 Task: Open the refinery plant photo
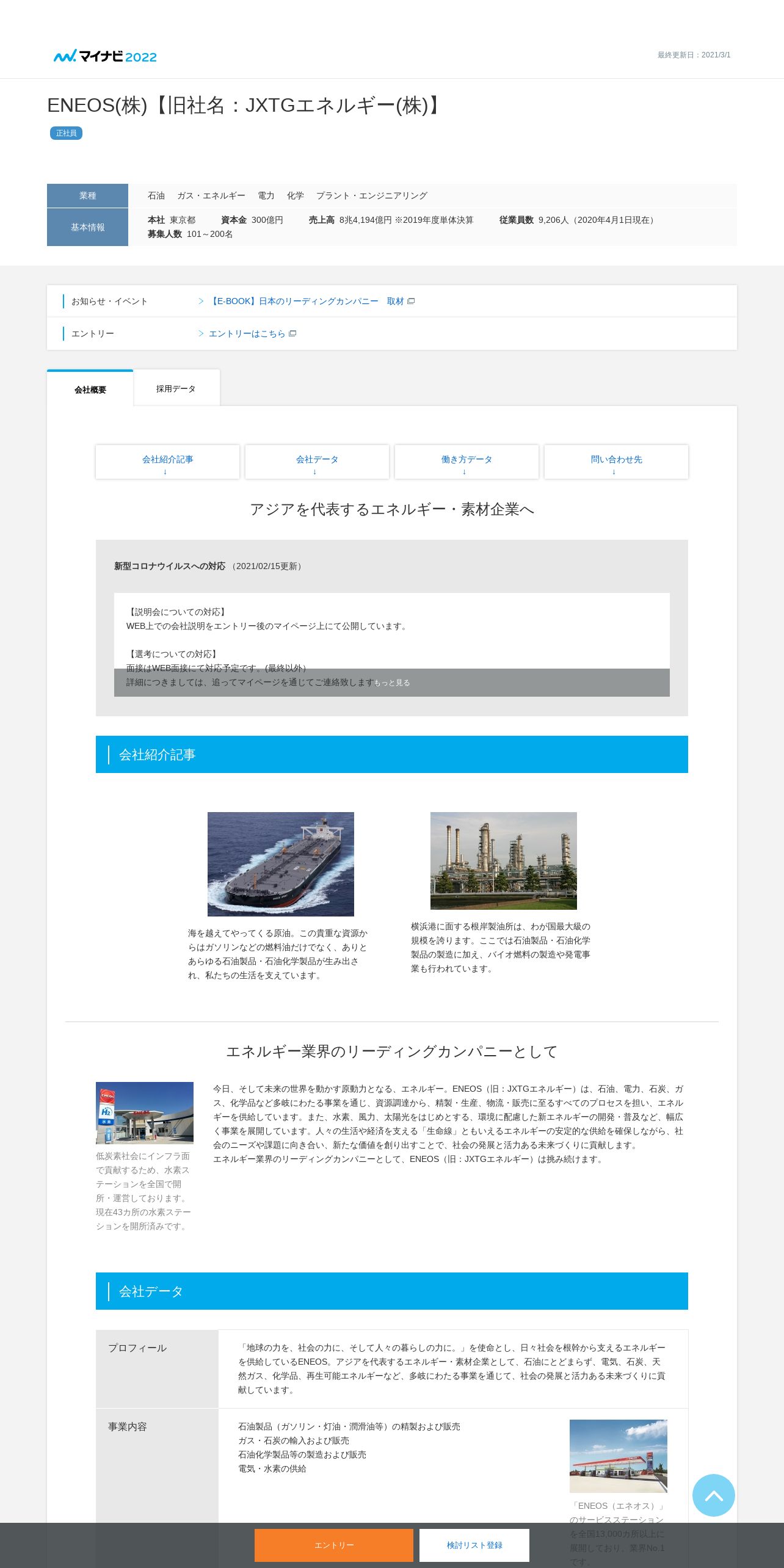[x=504, y=861]
